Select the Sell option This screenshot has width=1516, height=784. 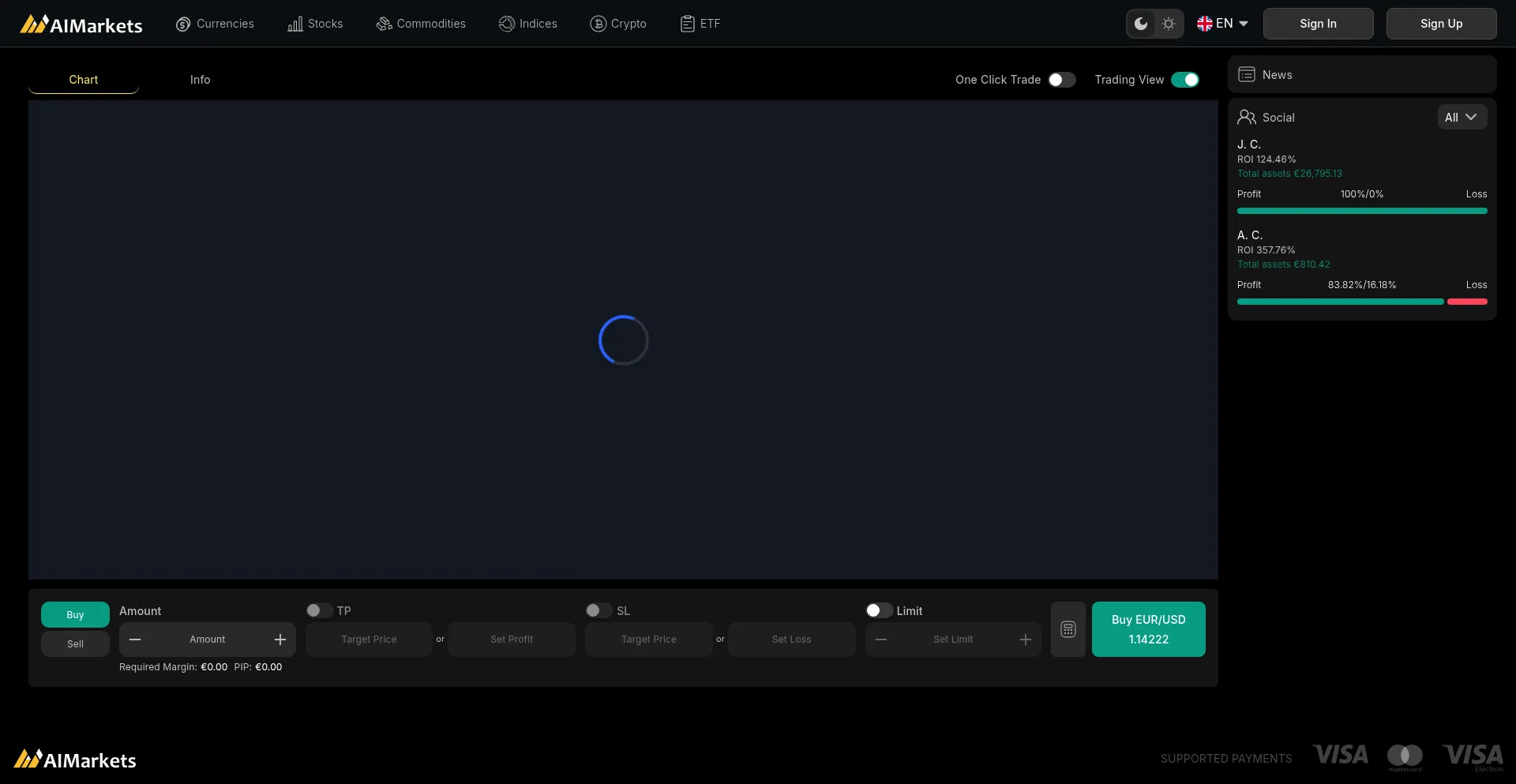pyautogui.click(x=75, y=643)
